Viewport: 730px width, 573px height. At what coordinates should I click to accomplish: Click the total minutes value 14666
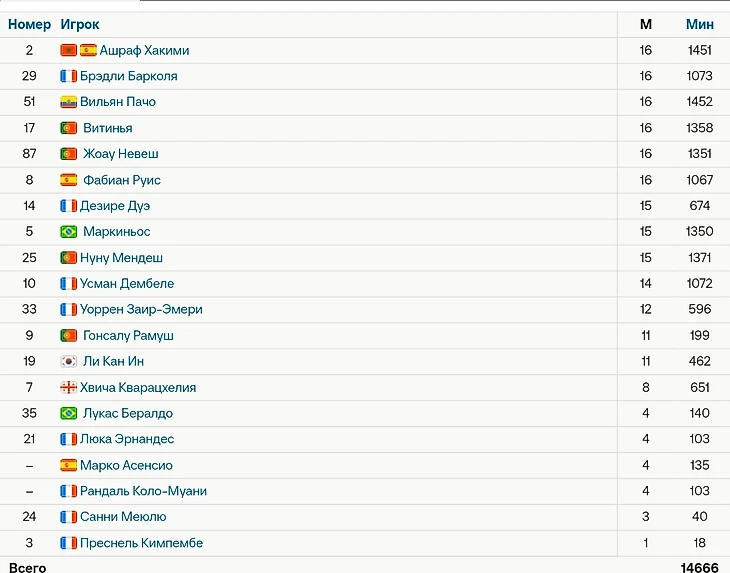point(699,568)
